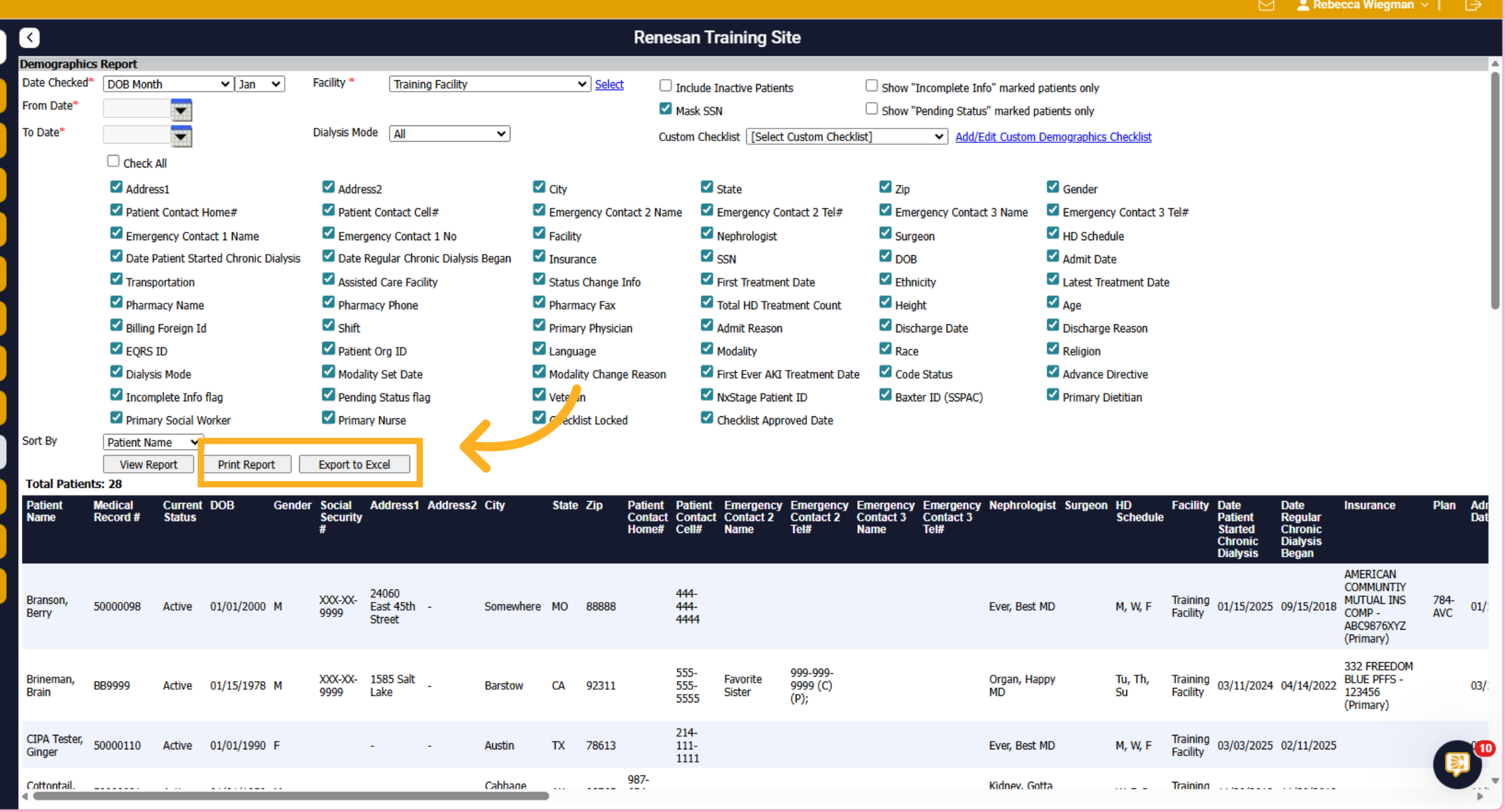Click the horizontal table scrollbar
1505x812 pixels.
290,796
